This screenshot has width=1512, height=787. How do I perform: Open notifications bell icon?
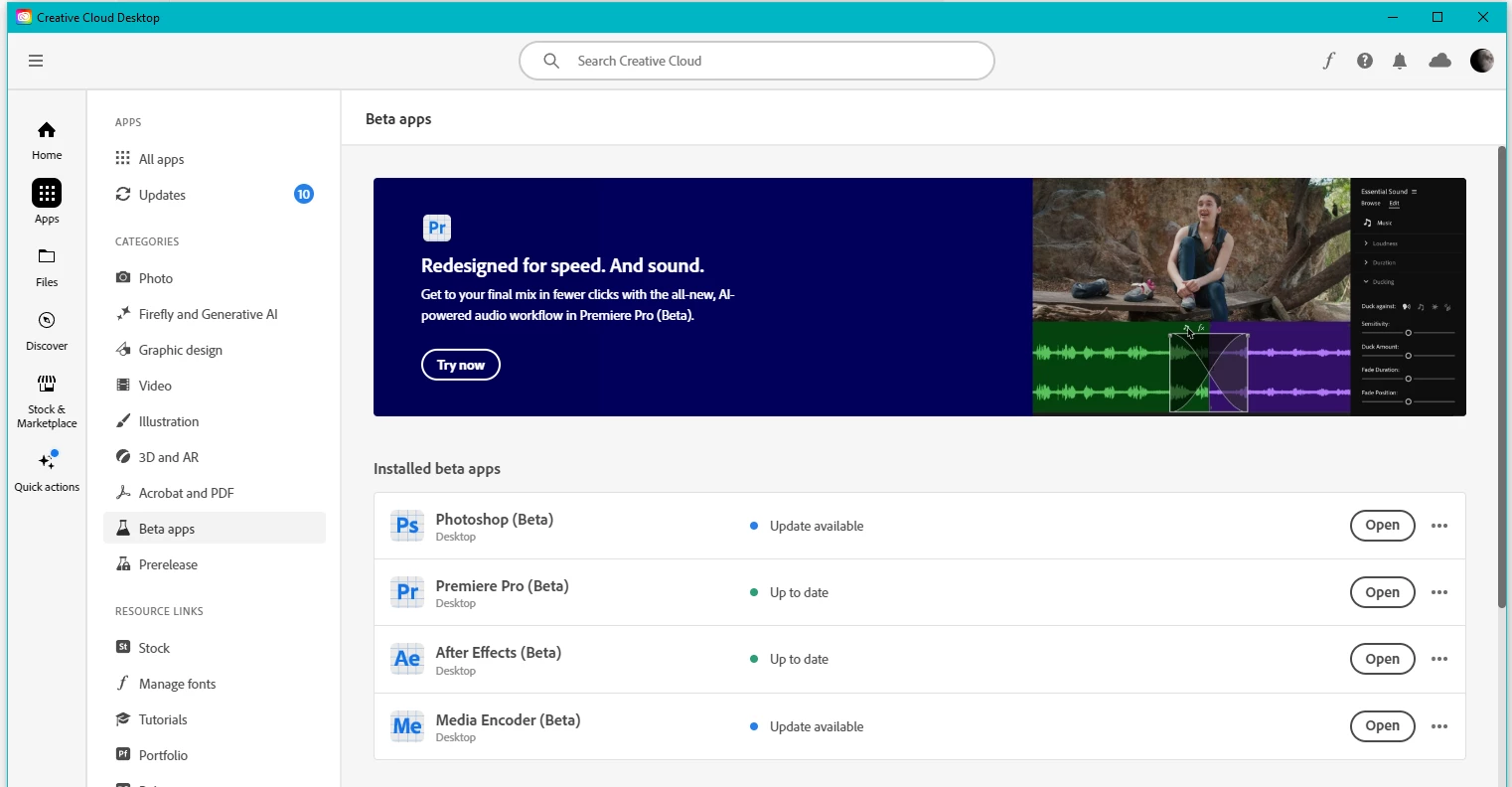pos(1400,61)
